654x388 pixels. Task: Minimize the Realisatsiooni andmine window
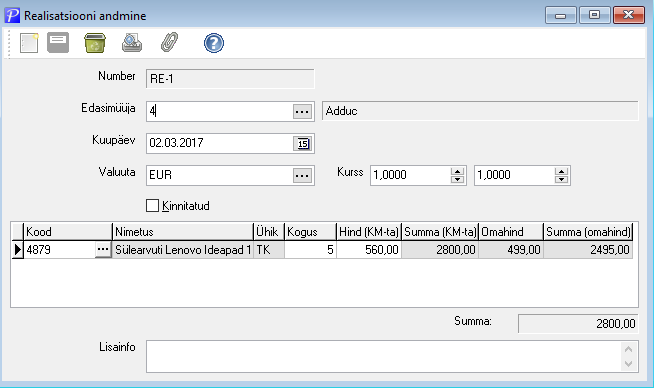[561, 15]
